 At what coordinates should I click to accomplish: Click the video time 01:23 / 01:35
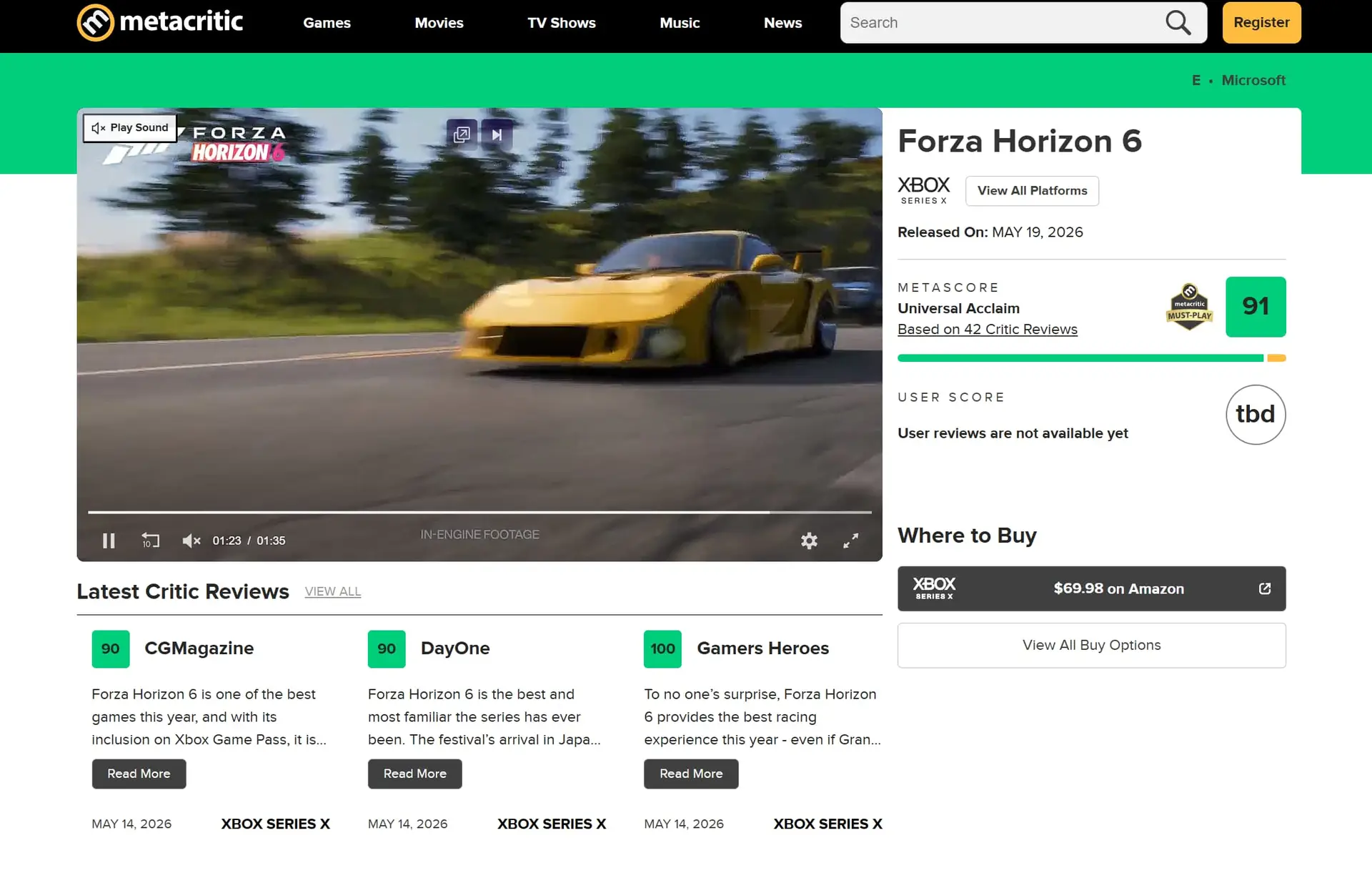(249, 541)
